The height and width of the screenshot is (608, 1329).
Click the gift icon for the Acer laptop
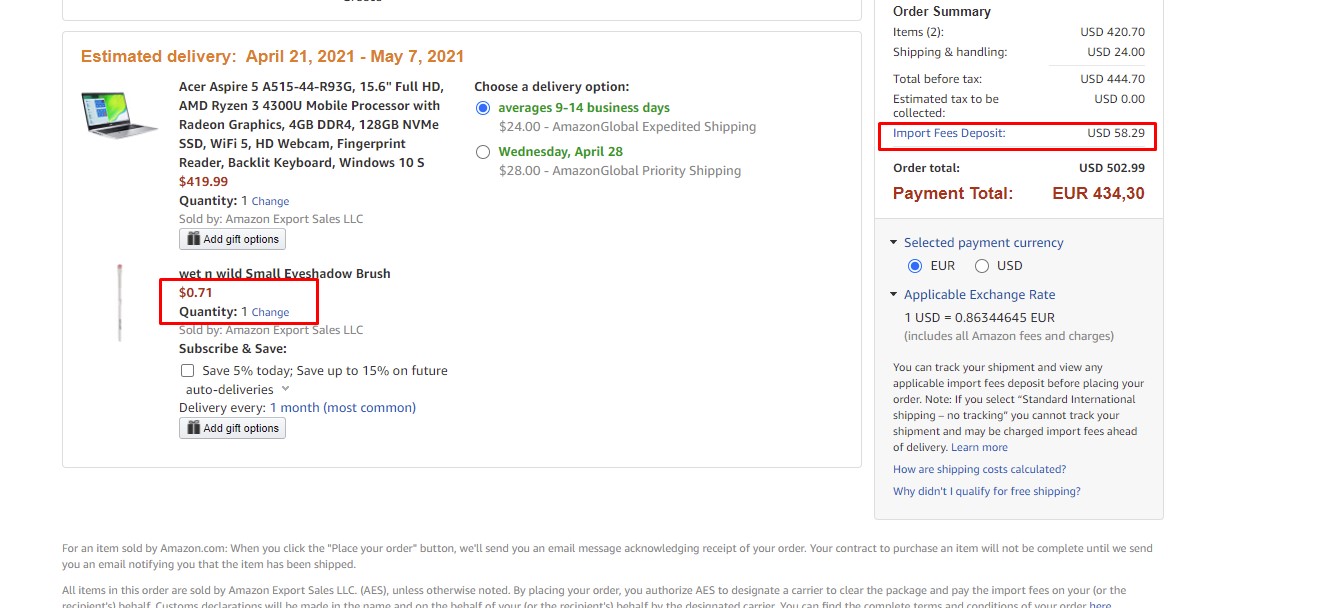[x=193, y=239]
